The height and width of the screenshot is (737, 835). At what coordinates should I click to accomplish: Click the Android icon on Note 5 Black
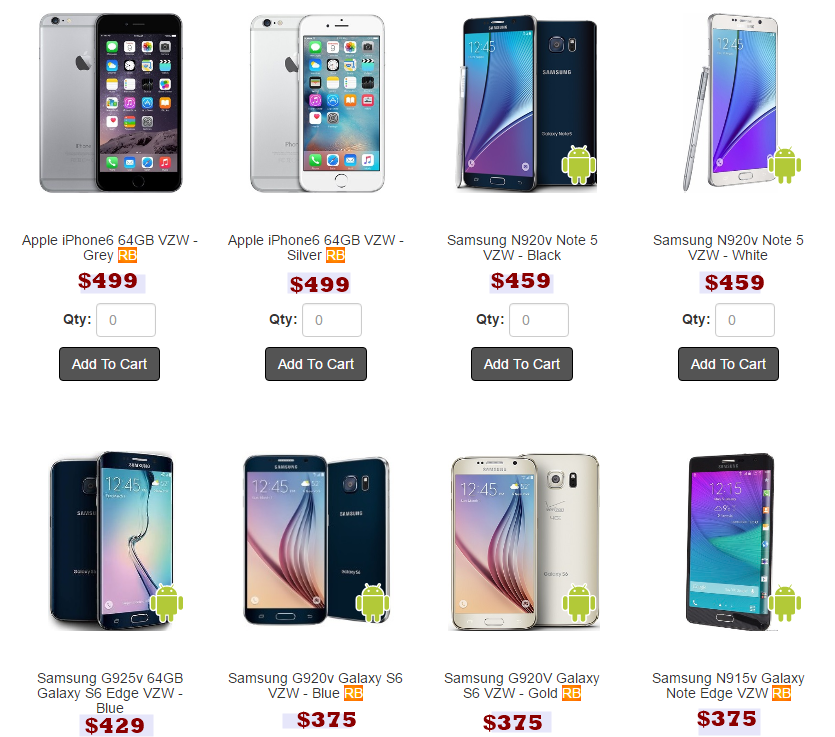(579, 165)
